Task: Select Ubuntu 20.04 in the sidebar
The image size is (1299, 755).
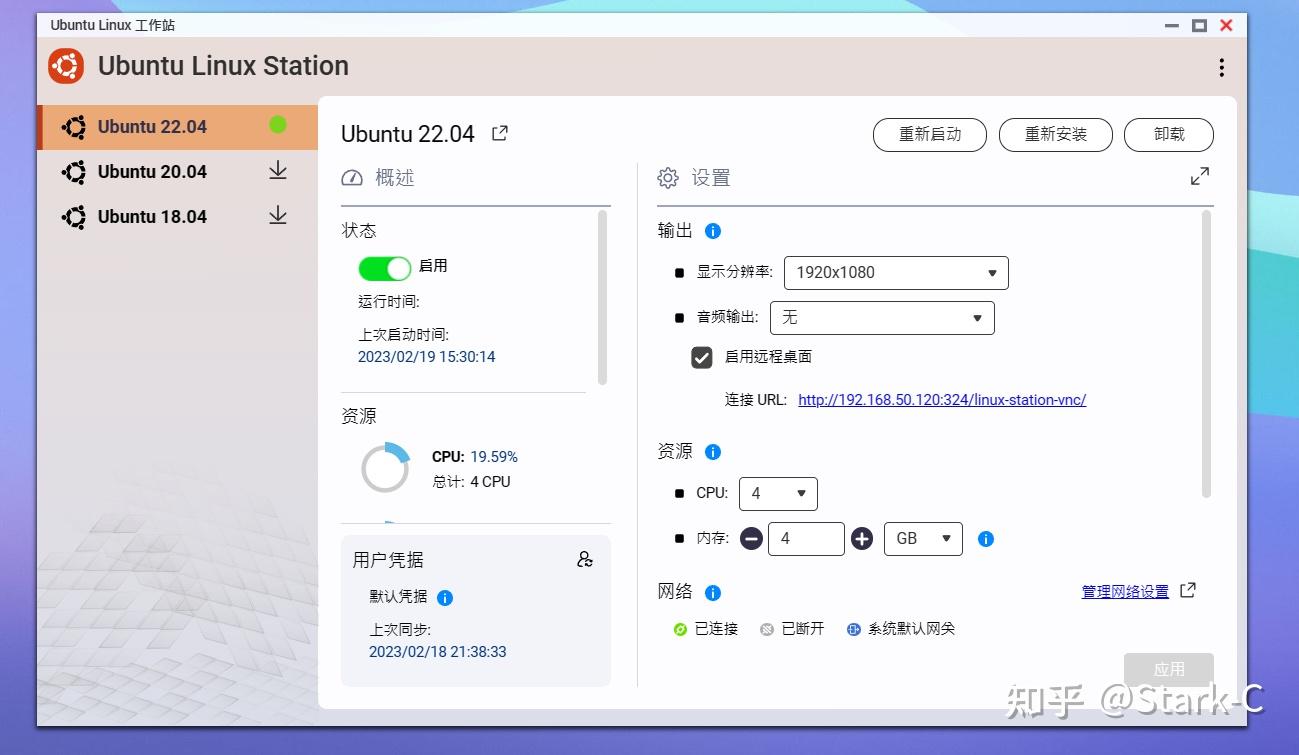Action: [150, 171]
